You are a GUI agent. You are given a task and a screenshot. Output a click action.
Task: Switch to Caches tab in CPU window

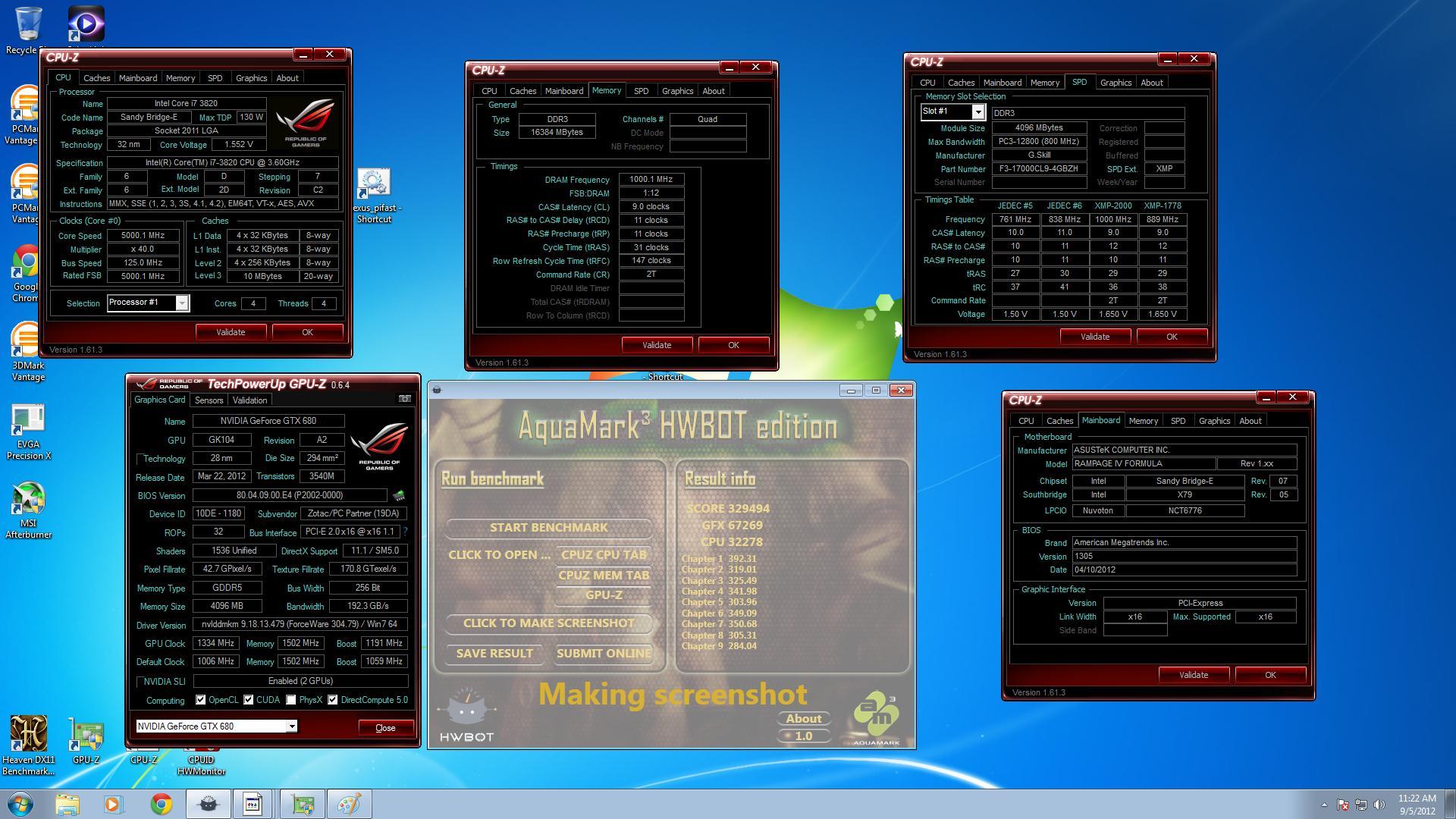pos(96,78)
